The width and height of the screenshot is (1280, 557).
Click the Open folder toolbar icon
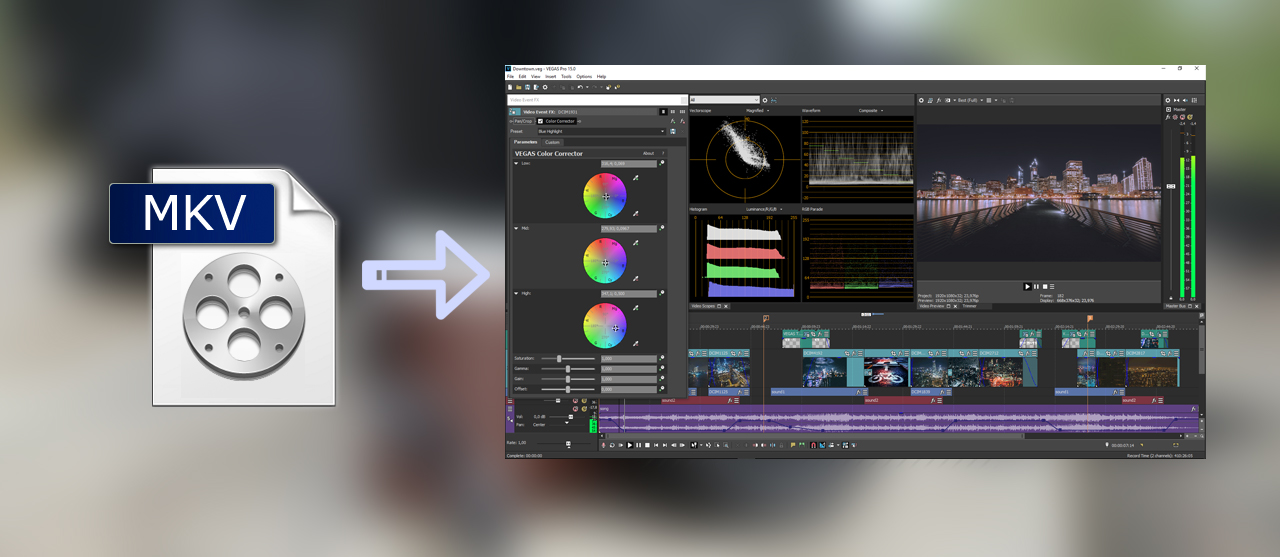pyautogui.click(x=518, y=87)
